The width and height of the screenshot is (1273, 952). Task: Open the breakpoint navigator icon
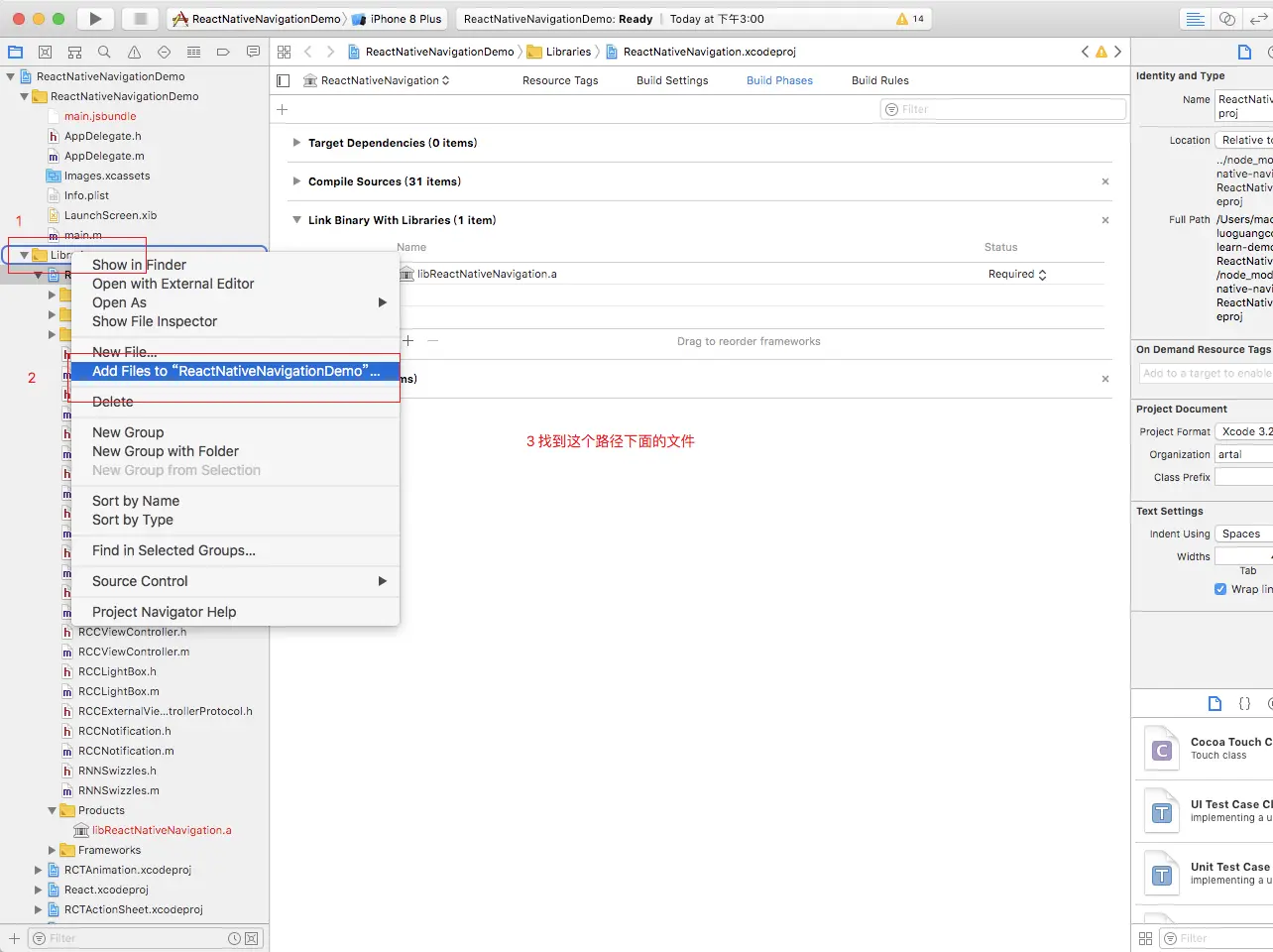click(x=223, y=52)
